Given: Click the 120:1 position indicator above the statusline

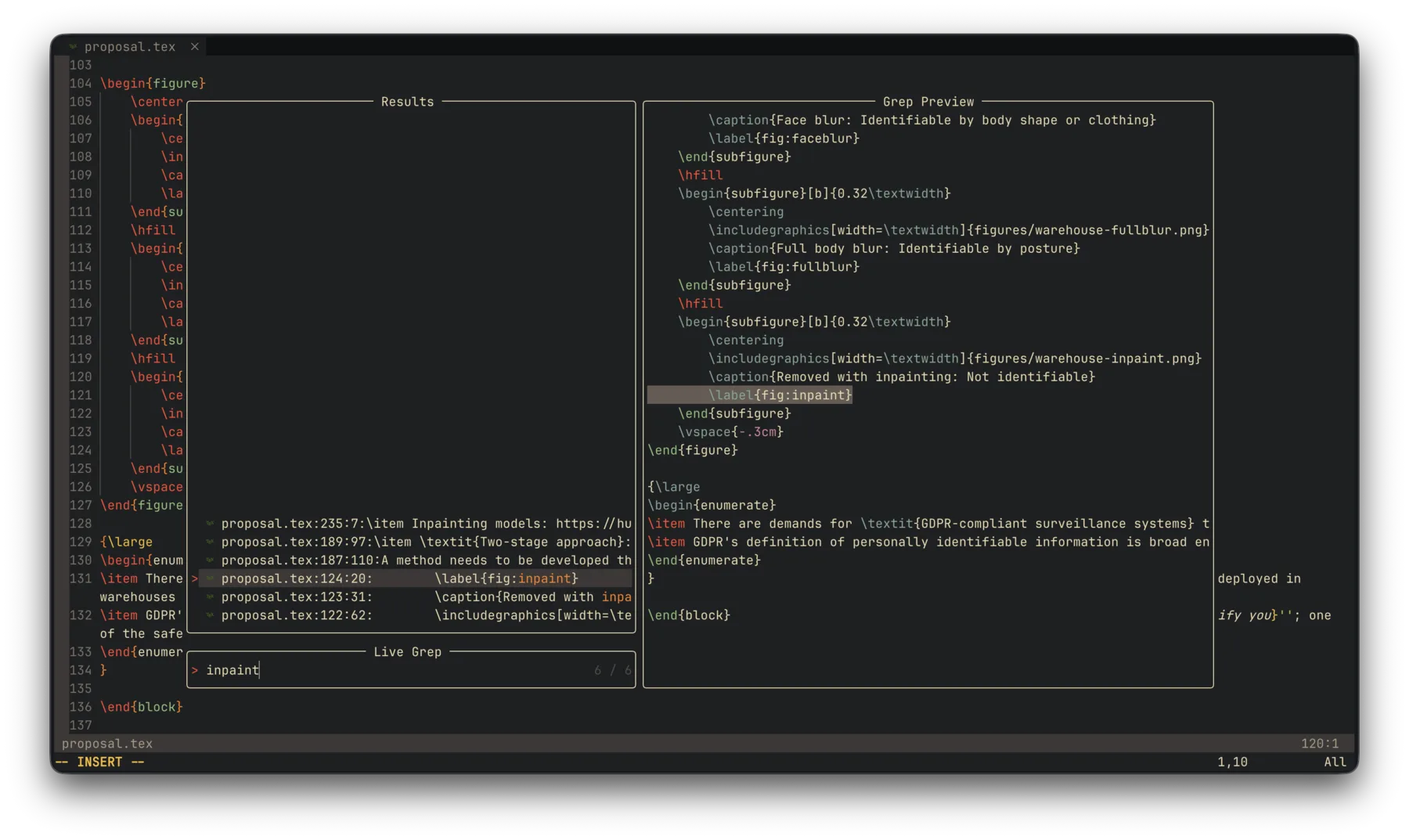Looking at the screenshot, I should [1320, 743].
